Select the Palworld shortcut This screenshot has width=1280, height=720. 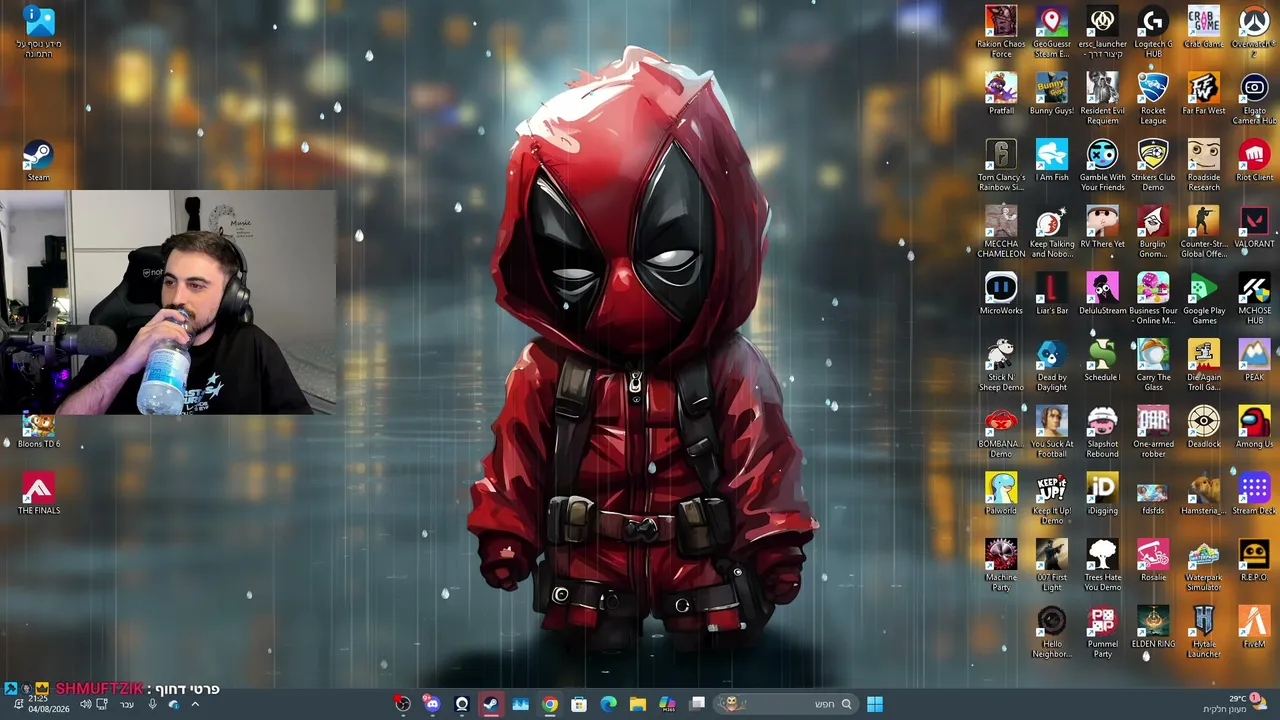point(1001,494)
